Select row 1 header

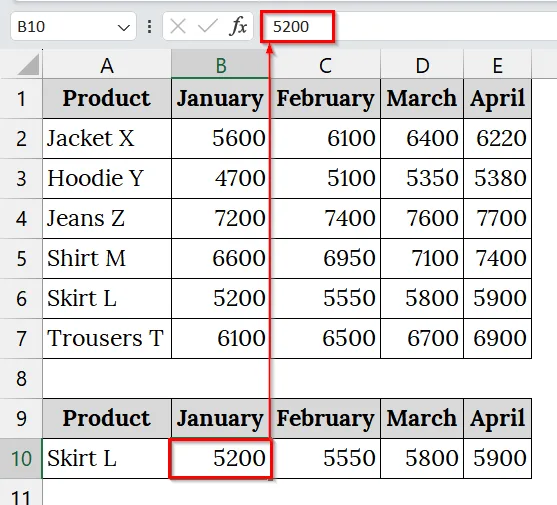21,99
